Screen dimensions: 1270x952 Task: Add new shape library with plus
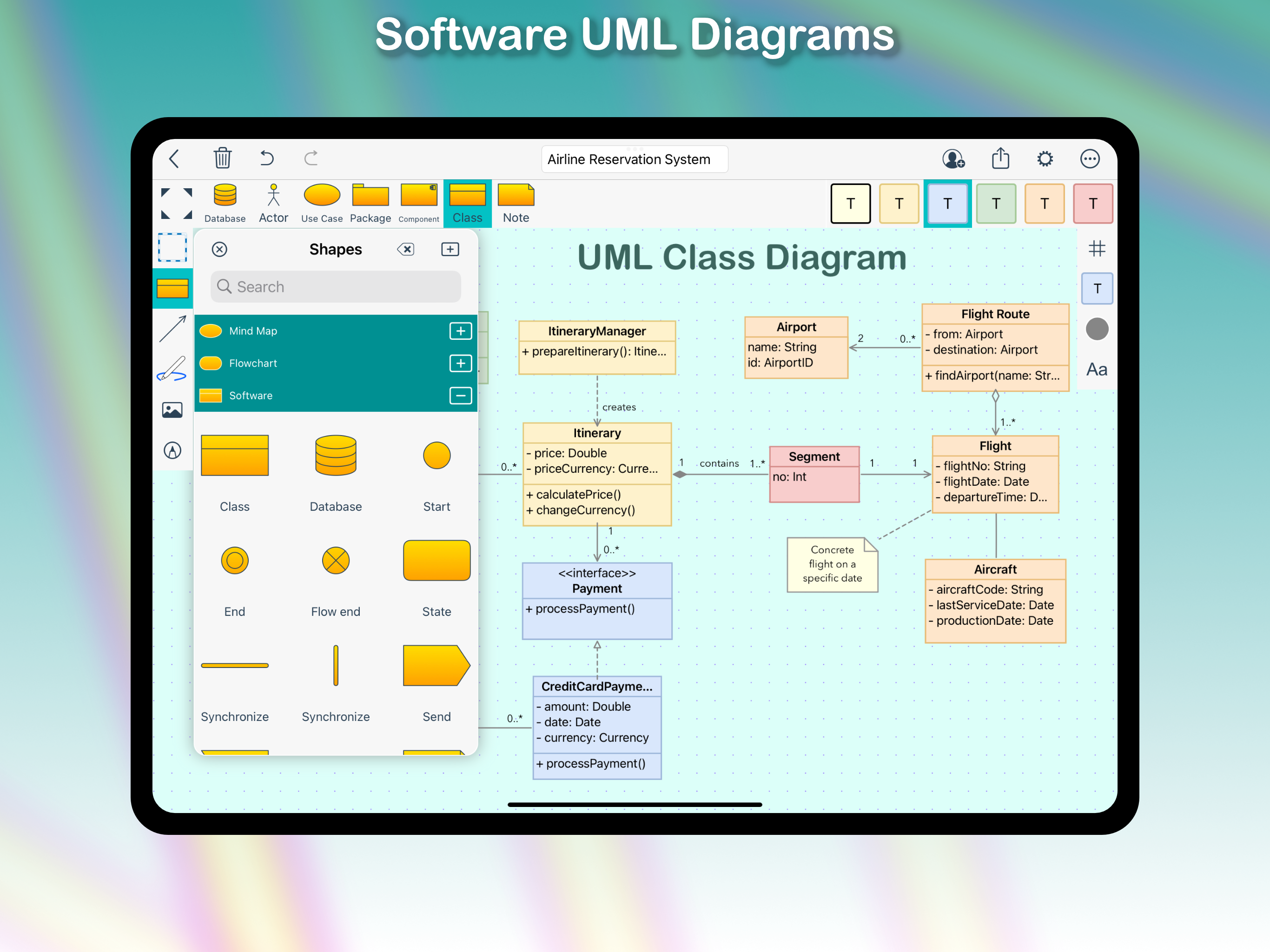pyautogui.click(x=450, y=249)
